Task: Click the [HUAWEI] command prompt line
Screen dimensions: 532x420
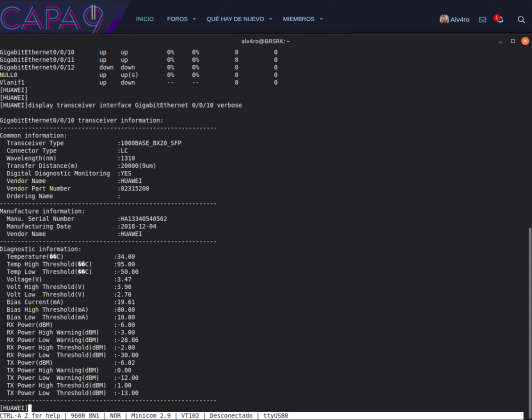Action: click(14, 408)
